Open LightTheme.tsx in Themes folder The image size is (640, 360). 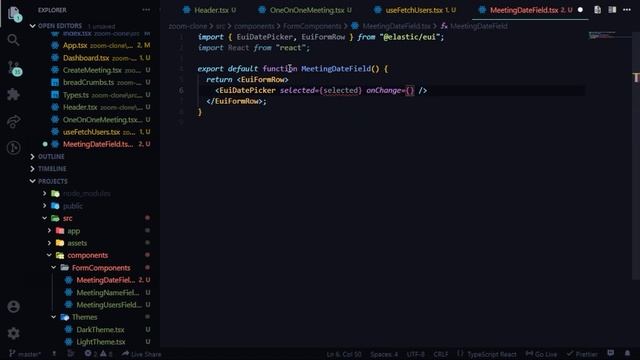click(x=101, y=342)
